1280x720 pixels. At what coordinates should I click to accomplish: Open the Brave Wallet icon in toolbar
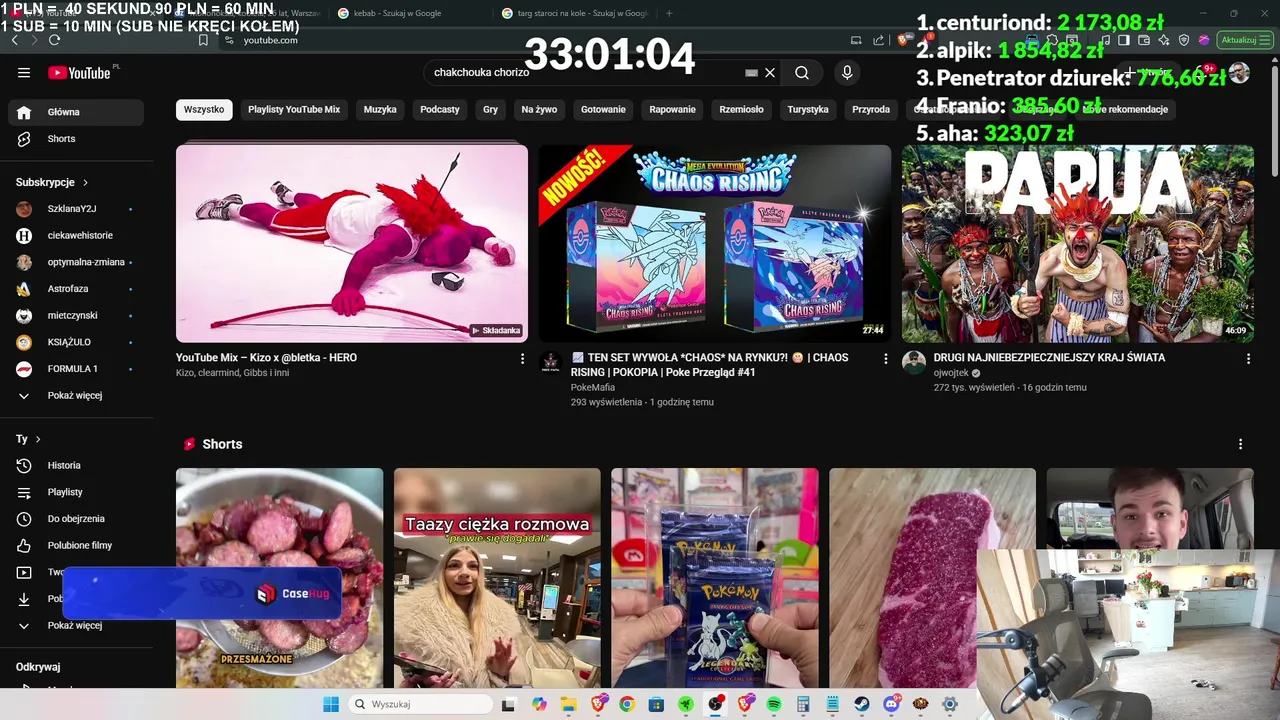pos(1144,40)
